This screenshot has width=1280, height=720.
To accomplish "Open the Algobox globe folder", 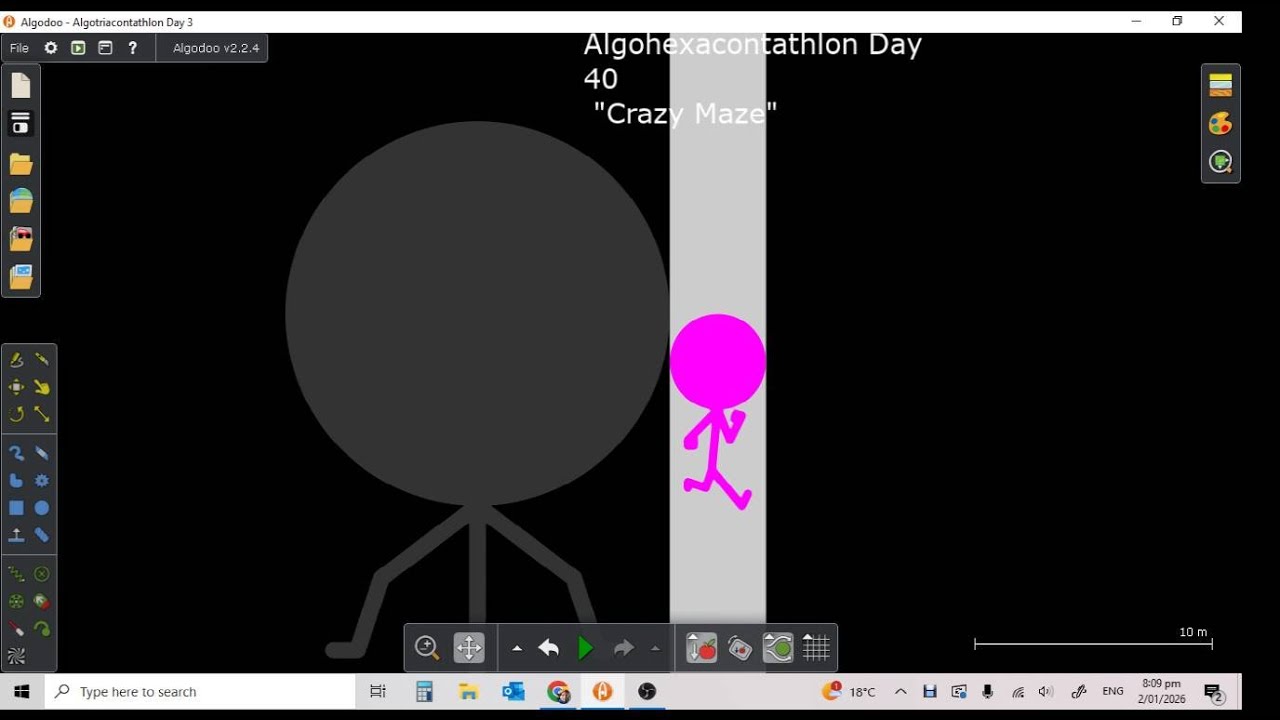I will (x=21, y=201).
